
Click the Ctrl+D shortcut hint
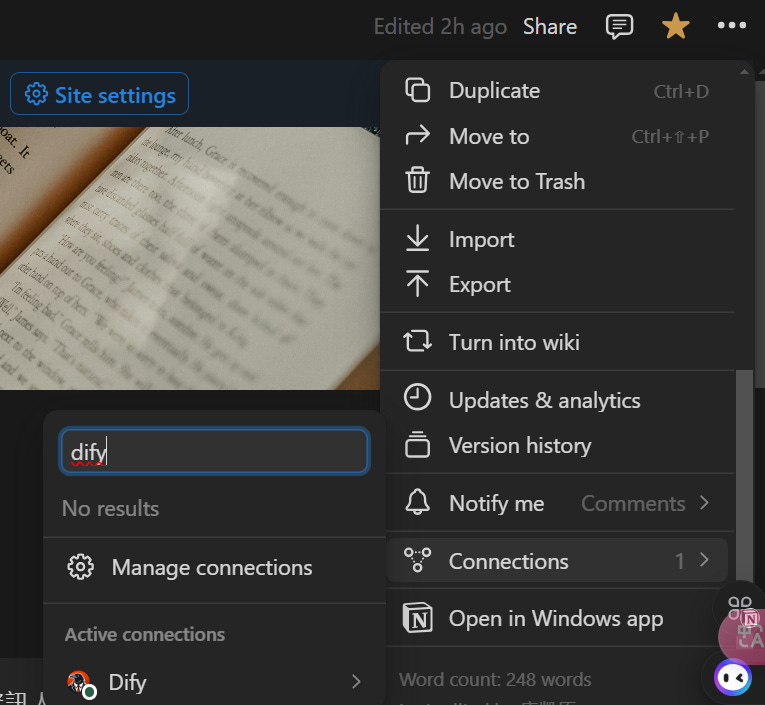(681, 91)
